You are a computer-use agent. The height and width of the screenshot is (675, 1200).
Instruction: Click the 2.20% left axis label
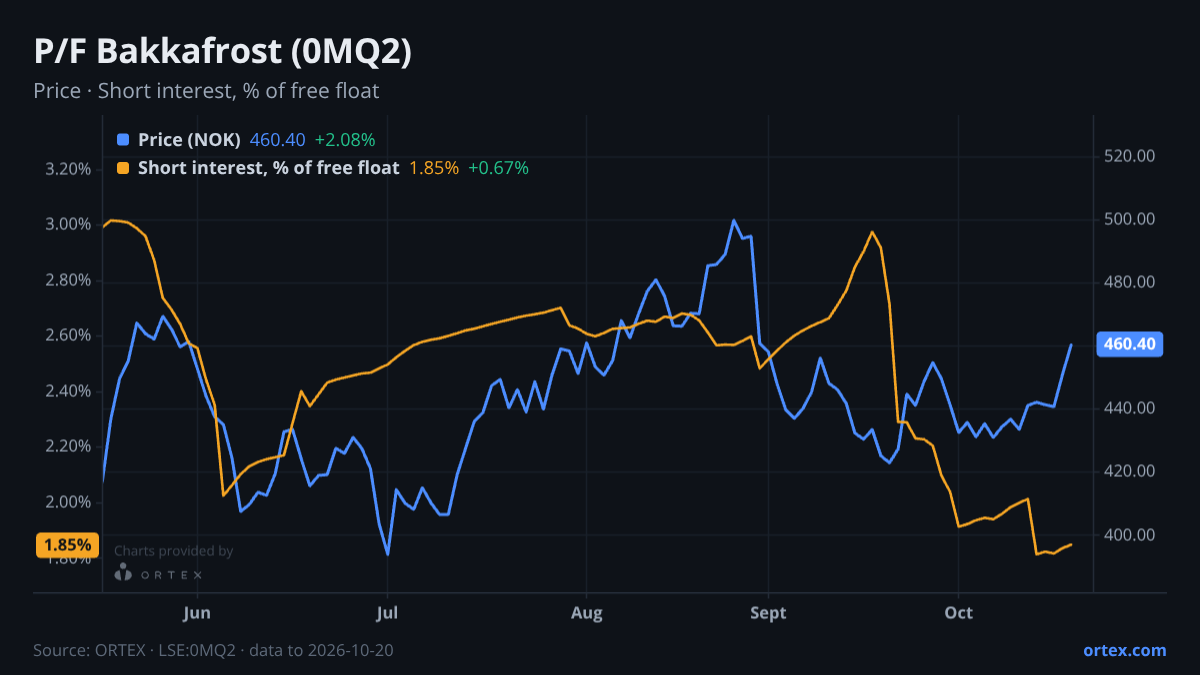coord(68,446)
